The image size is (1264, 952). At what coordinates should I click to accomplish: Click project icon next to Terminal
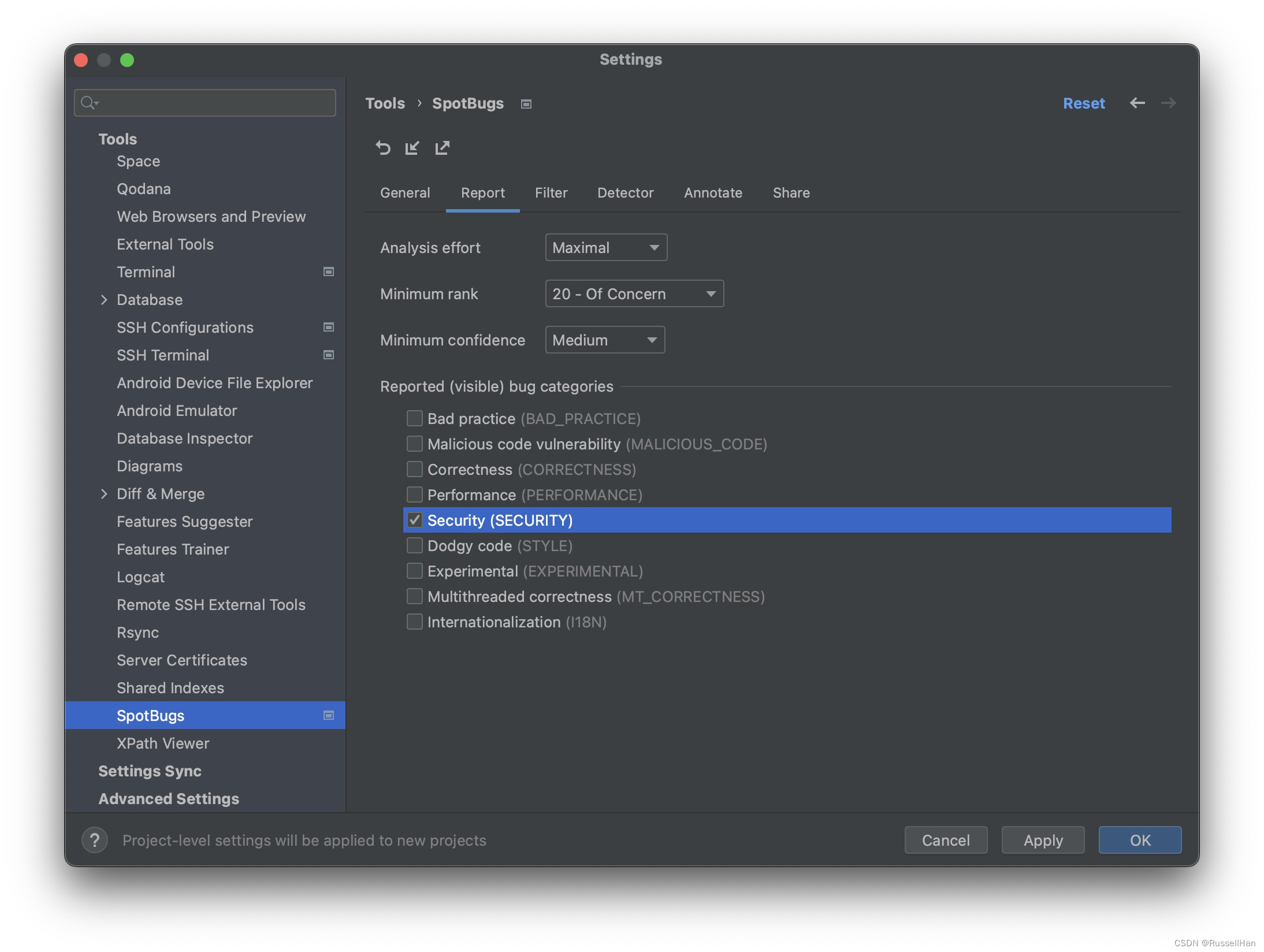pos(329,272)
